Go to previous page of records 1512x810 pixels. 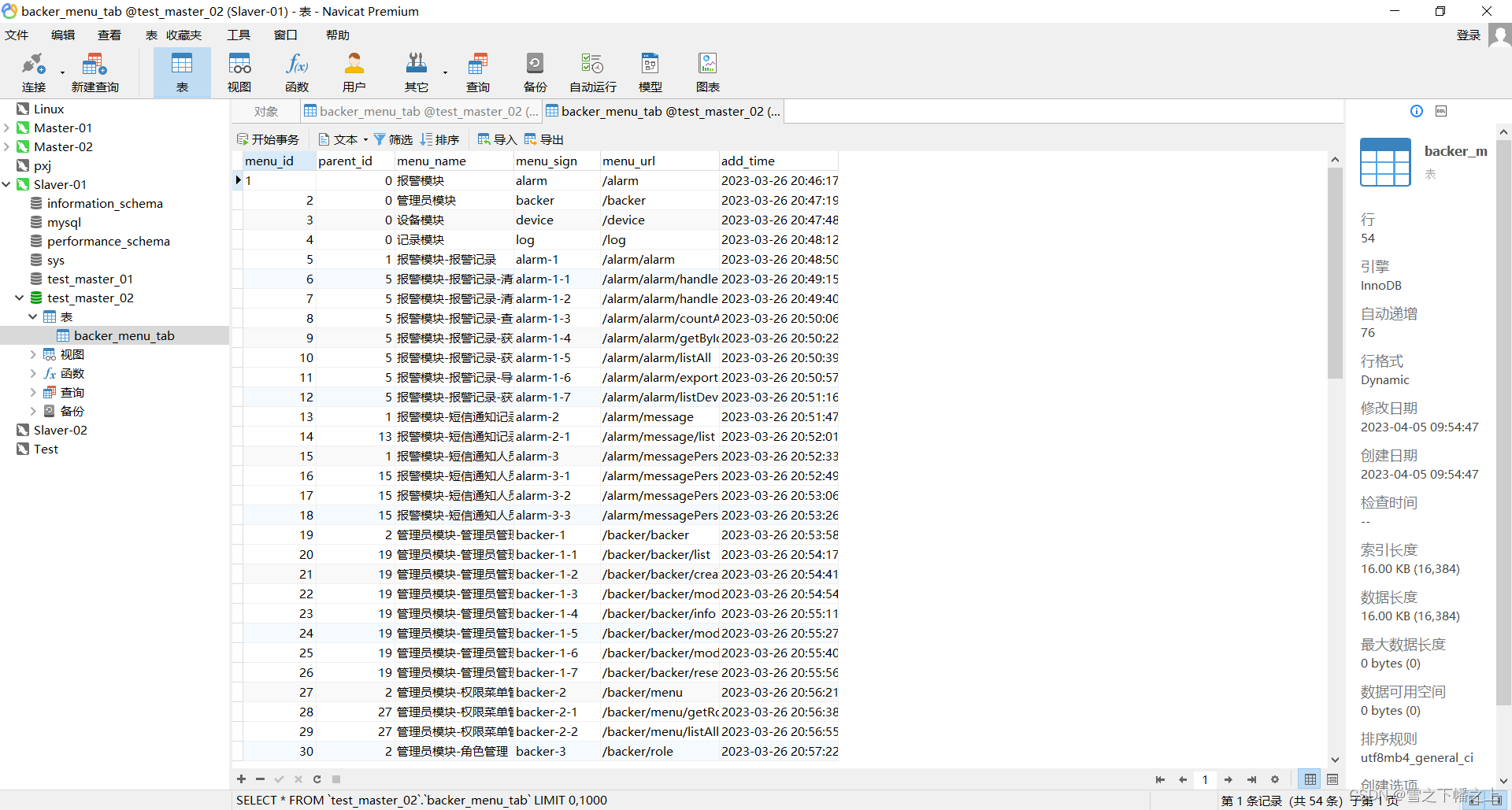point(1183,779)
